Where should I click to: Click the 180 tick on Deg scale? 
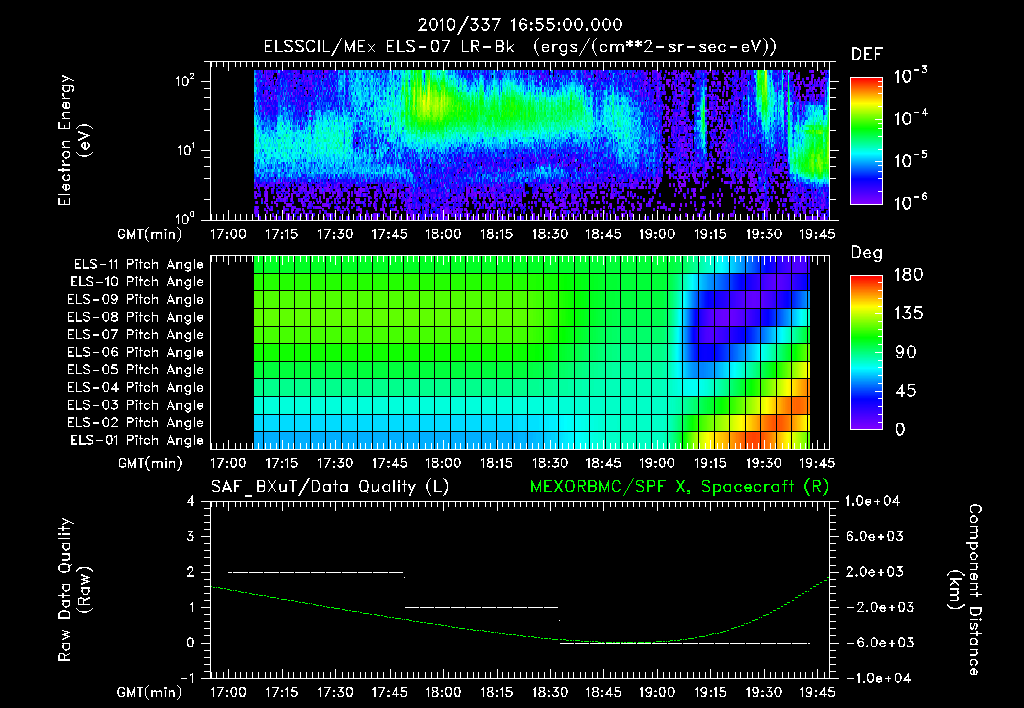[908, 275]
